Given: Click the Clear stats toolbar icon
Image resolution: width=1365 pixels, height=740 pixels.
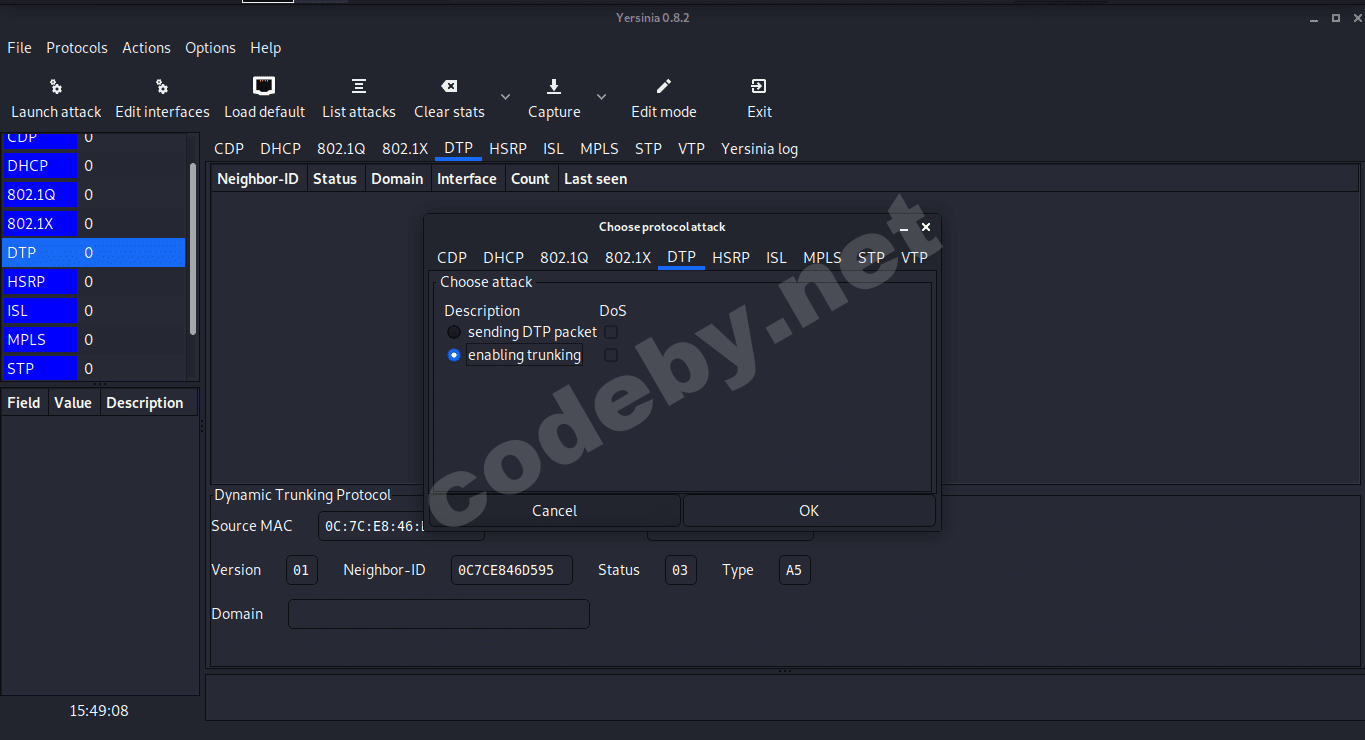Looking at the screenshot, I should coord(448,96).
